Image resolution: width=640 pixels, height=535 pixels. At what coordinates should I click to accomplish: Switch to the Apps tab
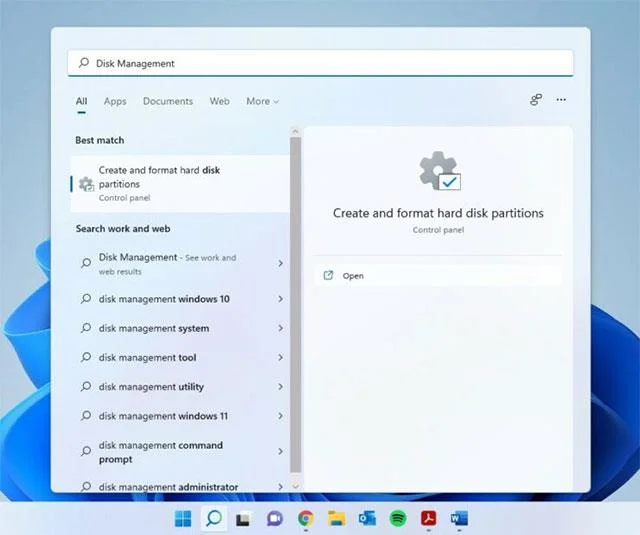pos(115,101)
